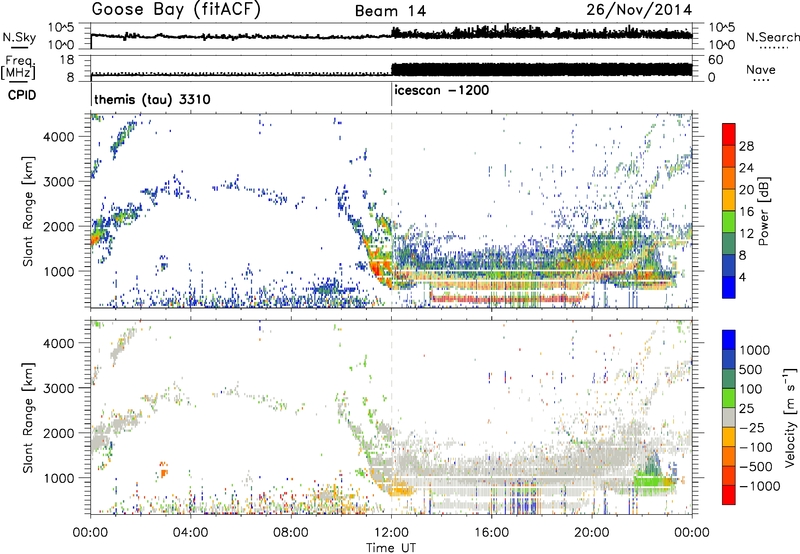Click the '20:00' time axis tick label
The image size is (800, 554).
592,533
